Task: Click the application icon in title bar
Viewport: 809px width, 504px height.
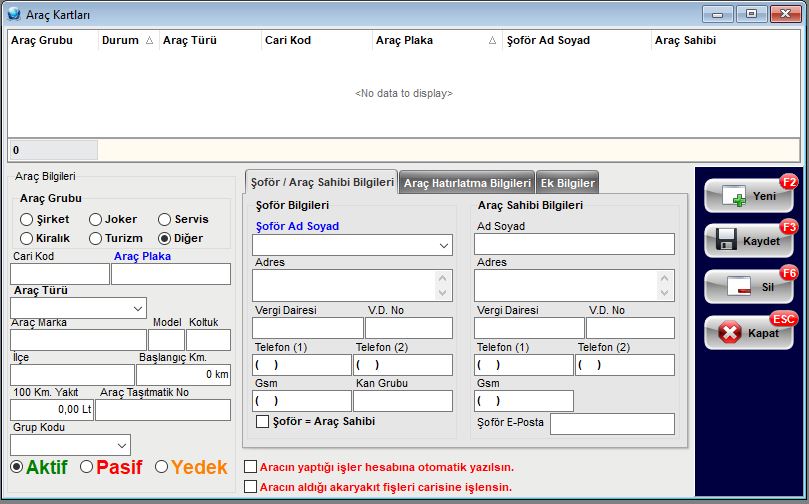Action: point(14,14)
